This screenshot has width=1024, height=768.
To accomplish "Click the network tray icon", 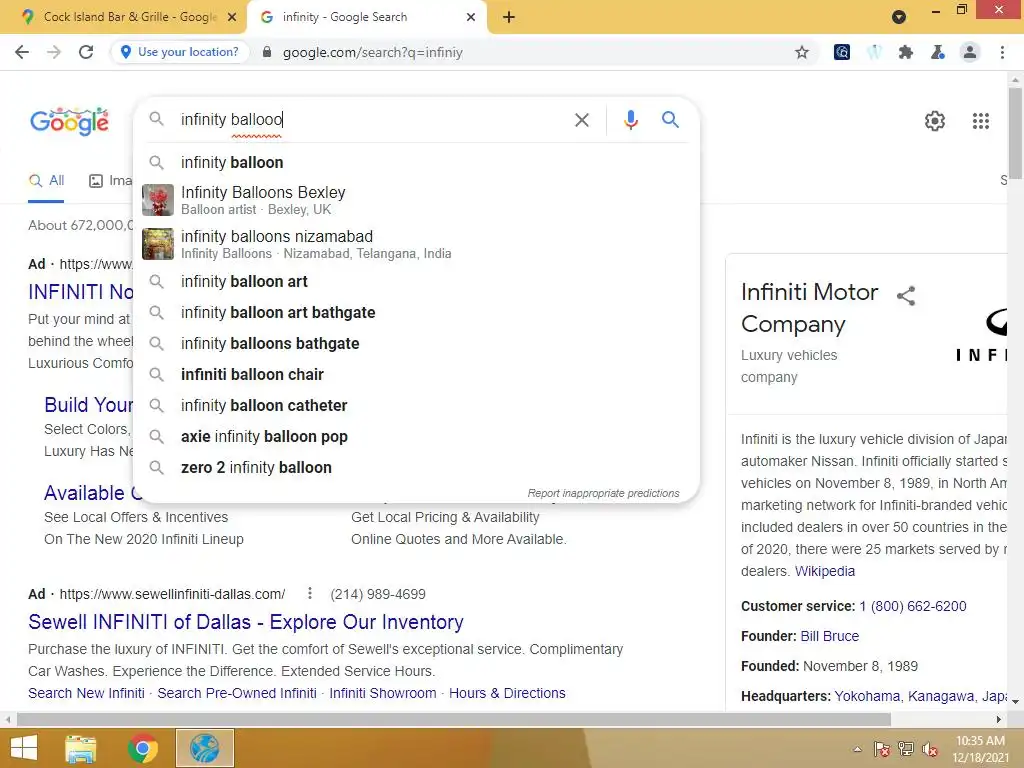I will pyautogui.click(x=906, y=749).
